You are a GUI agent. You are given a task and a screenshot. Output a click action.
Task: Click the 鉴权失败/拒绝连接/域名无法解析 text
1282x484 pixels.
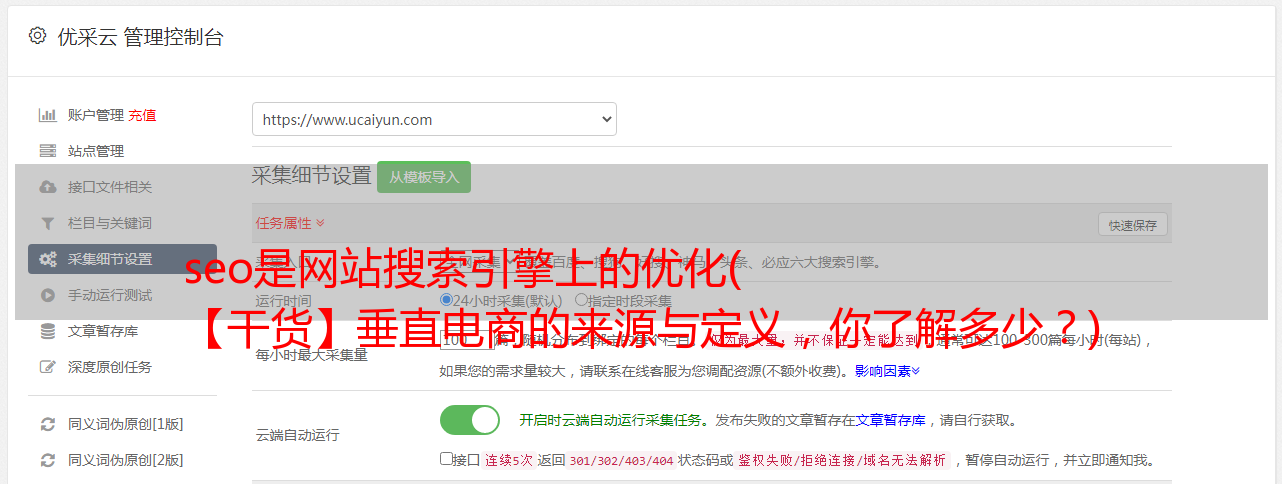[841, 461]
